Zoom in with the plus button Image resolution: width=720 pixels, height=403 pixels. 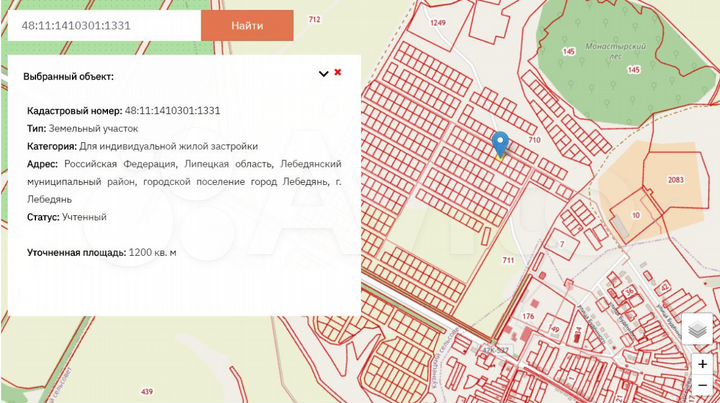point(702,364)
